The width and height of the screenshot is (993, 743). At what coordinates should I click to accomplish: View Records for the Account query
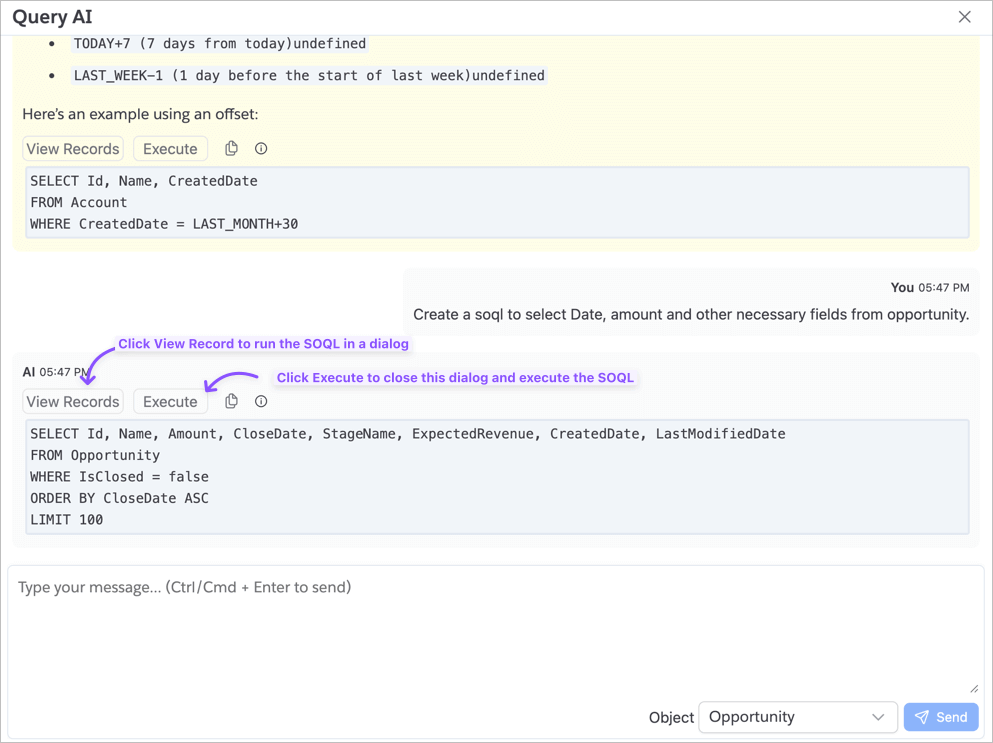[x=73, y=149]
